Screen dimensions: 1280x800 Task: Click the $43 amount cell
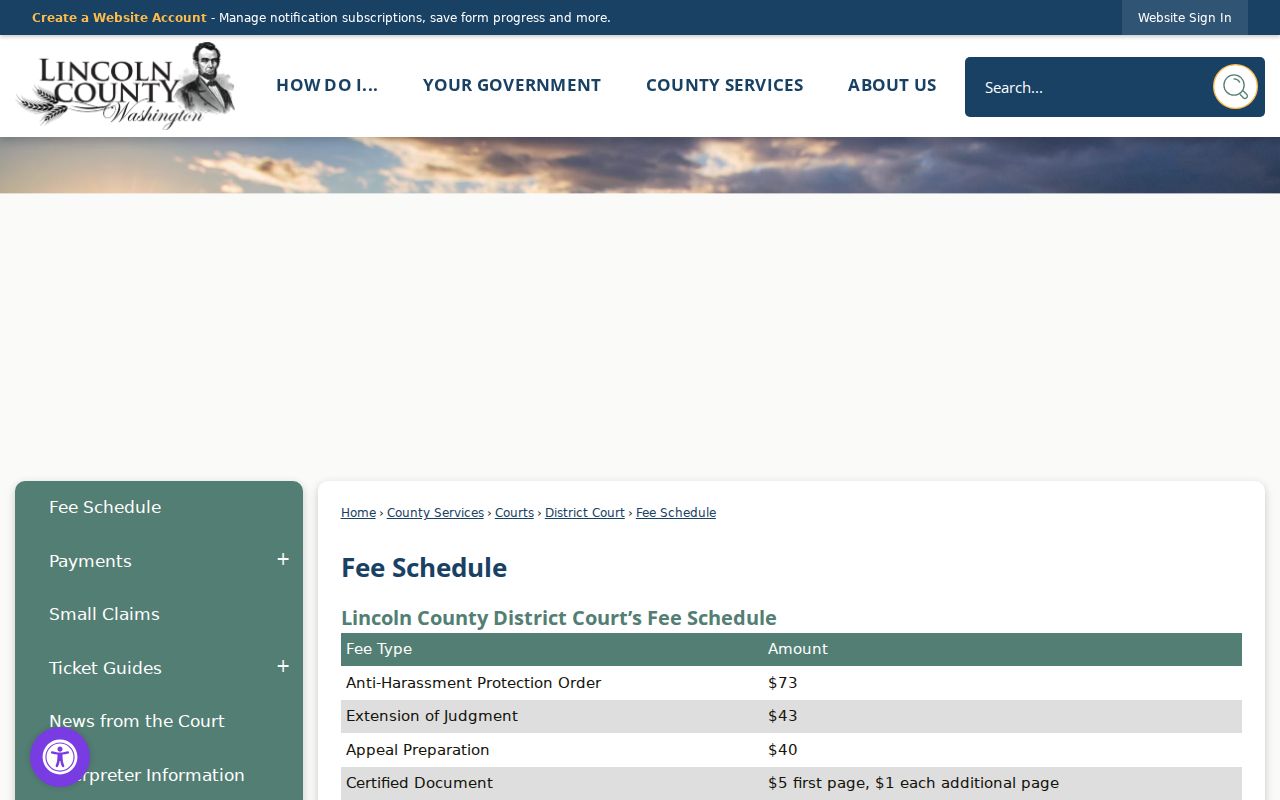coord(782,716)
